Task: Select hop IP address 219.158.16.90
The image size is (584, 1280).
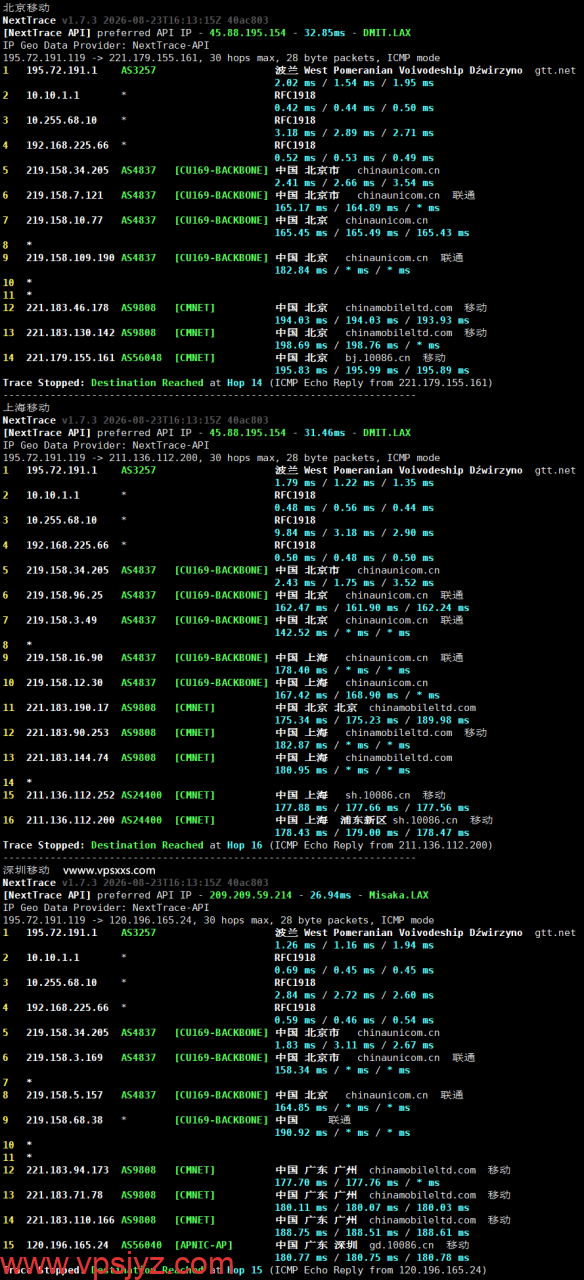Action: 65,658
